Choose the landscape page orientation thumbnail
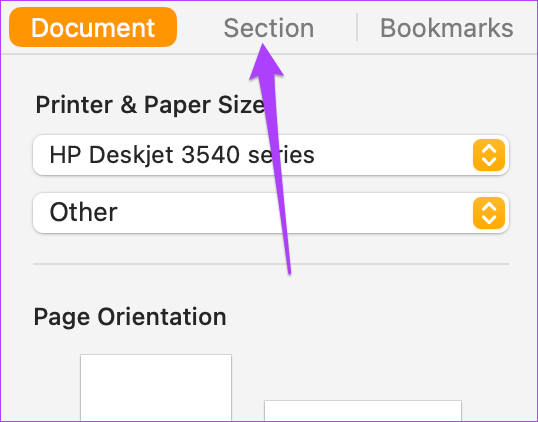538x422 pixels. pos(363,411)
